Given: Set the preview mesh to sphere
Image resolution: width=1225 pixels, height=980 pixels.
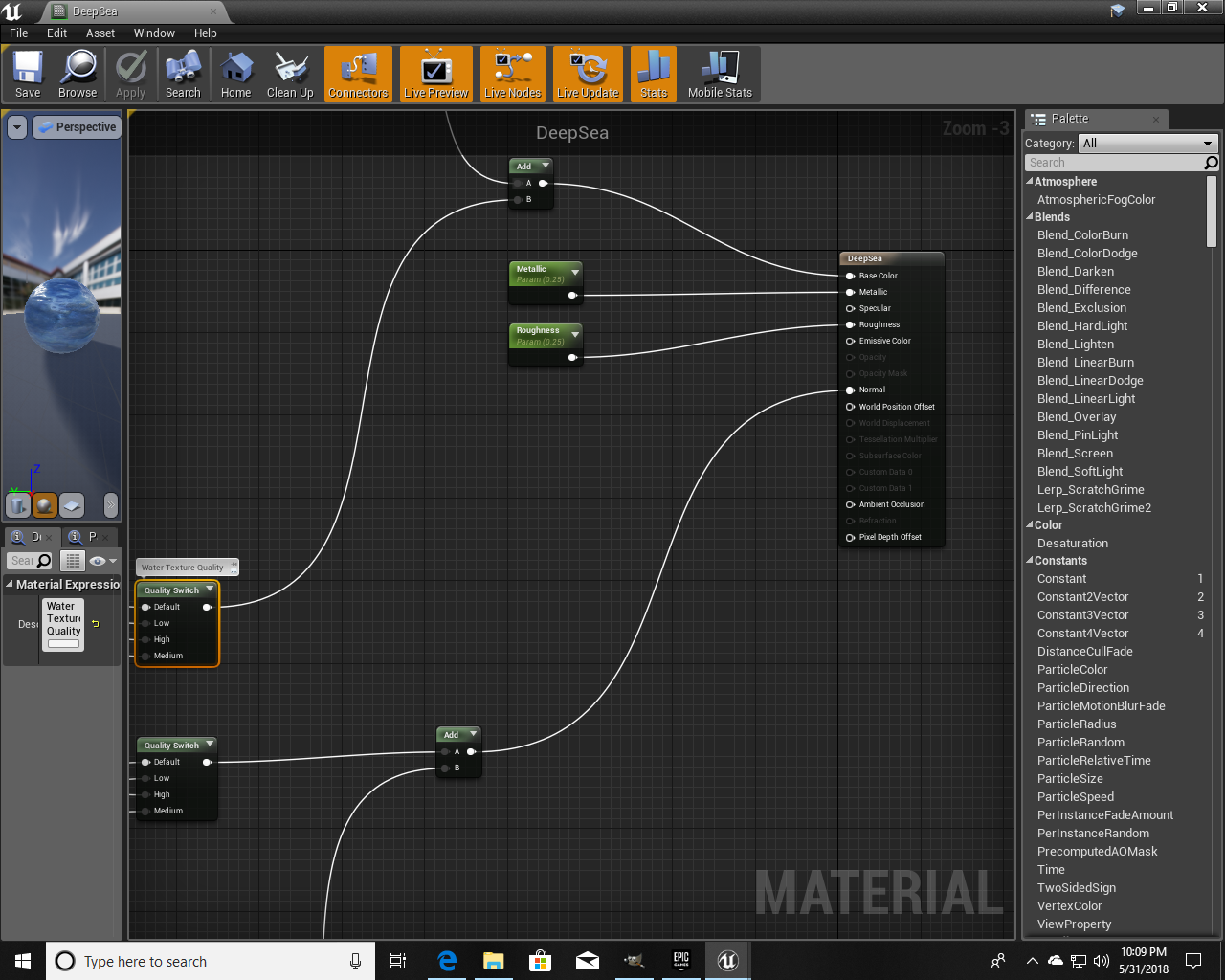Looking at the screenshot, I should pos(45,504).
